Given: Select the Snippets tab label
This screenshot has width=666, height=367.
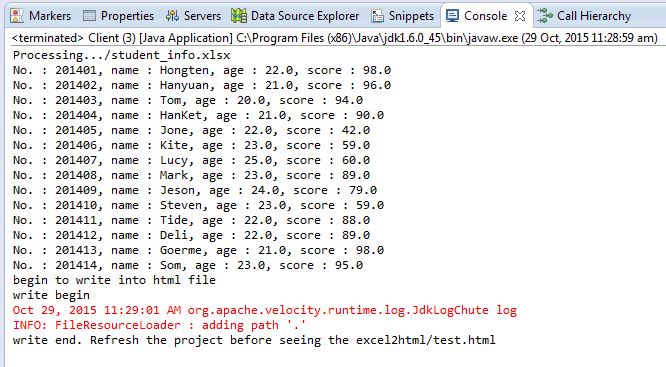Looking at the screenshot, I should 411,16.
